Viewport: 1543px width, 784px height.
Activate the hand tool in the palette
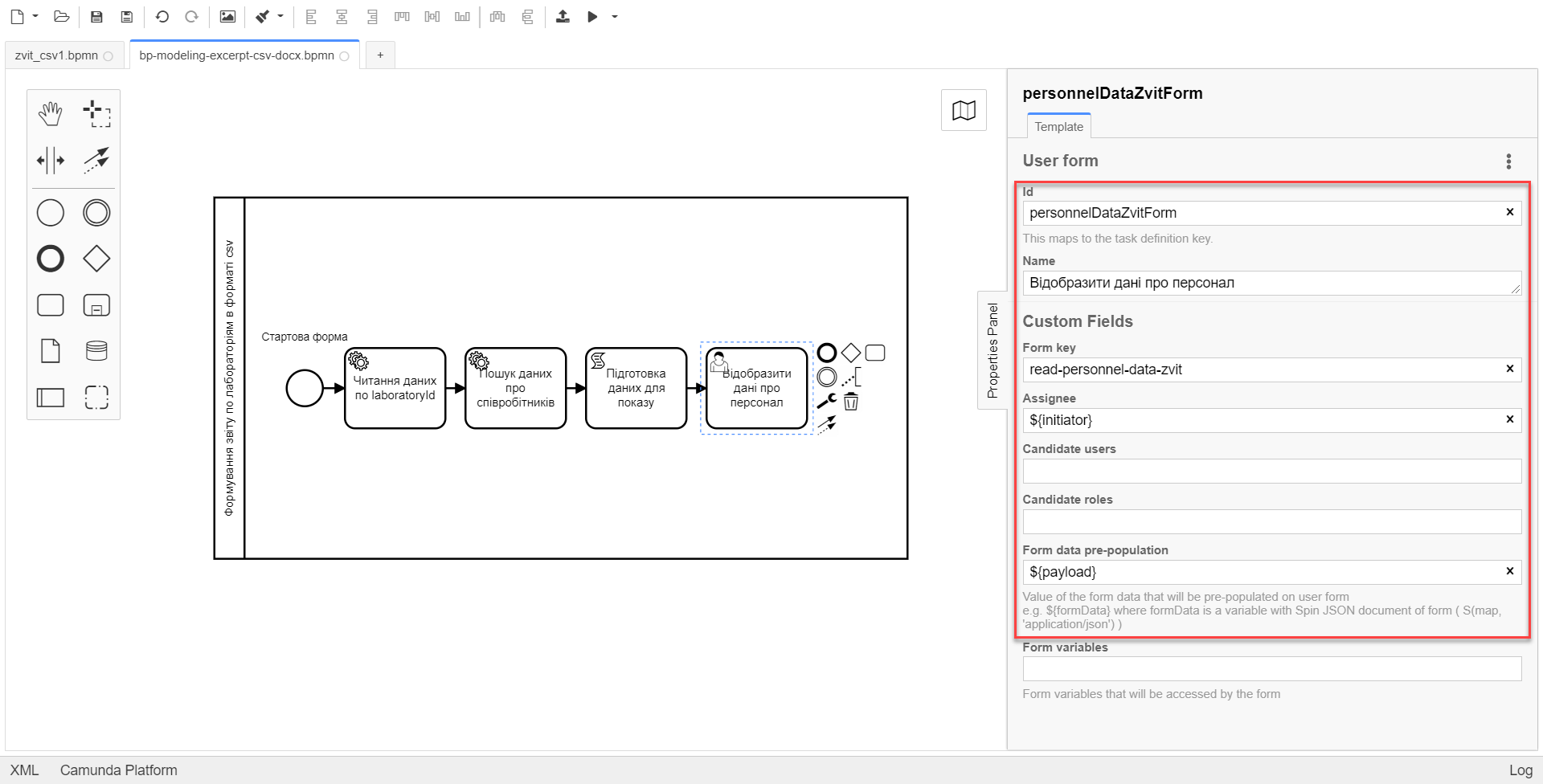[50, 113]
